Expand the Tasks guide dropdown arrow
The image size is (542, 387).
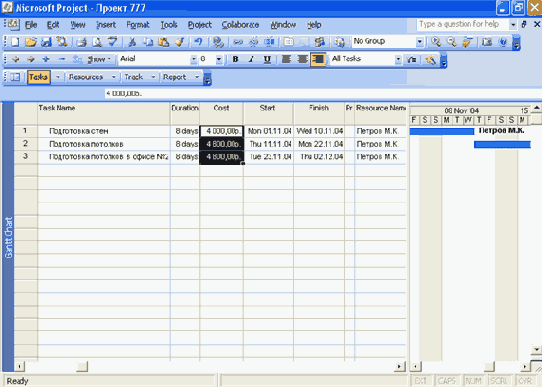tap(58, 77)
